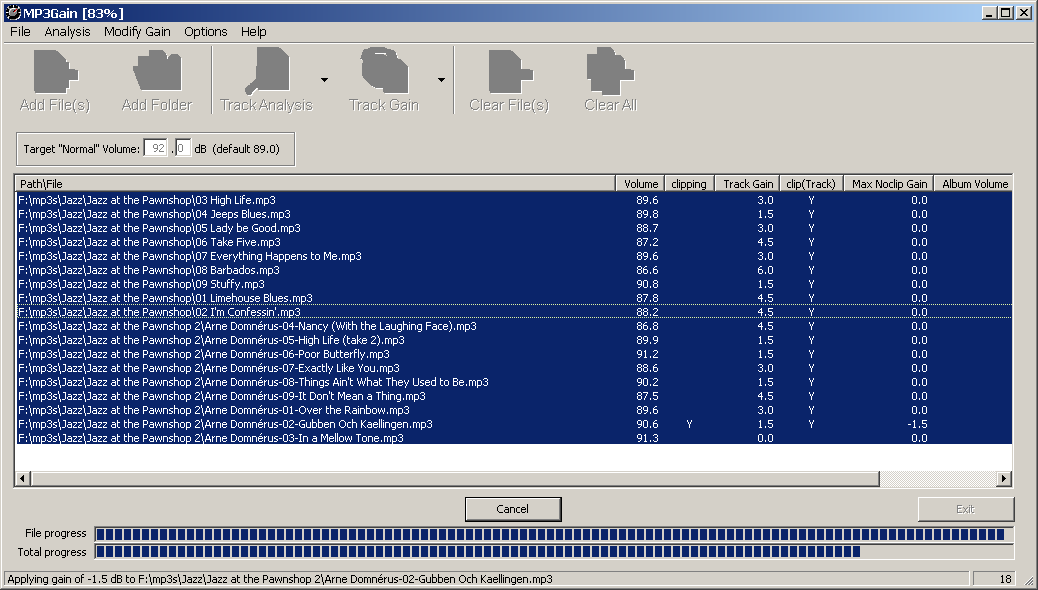This screenshot has height=590, width=1038.
Task: Select the row 06 Take Five.mp3
Action: click(514, 242)
